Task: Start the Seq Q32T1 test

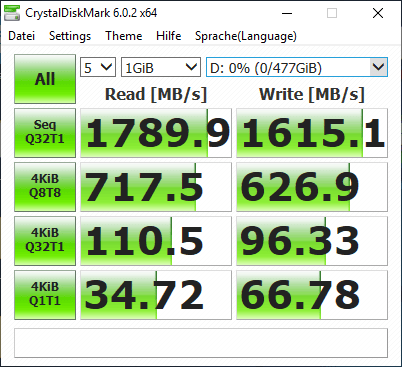Action: (45, 133)
